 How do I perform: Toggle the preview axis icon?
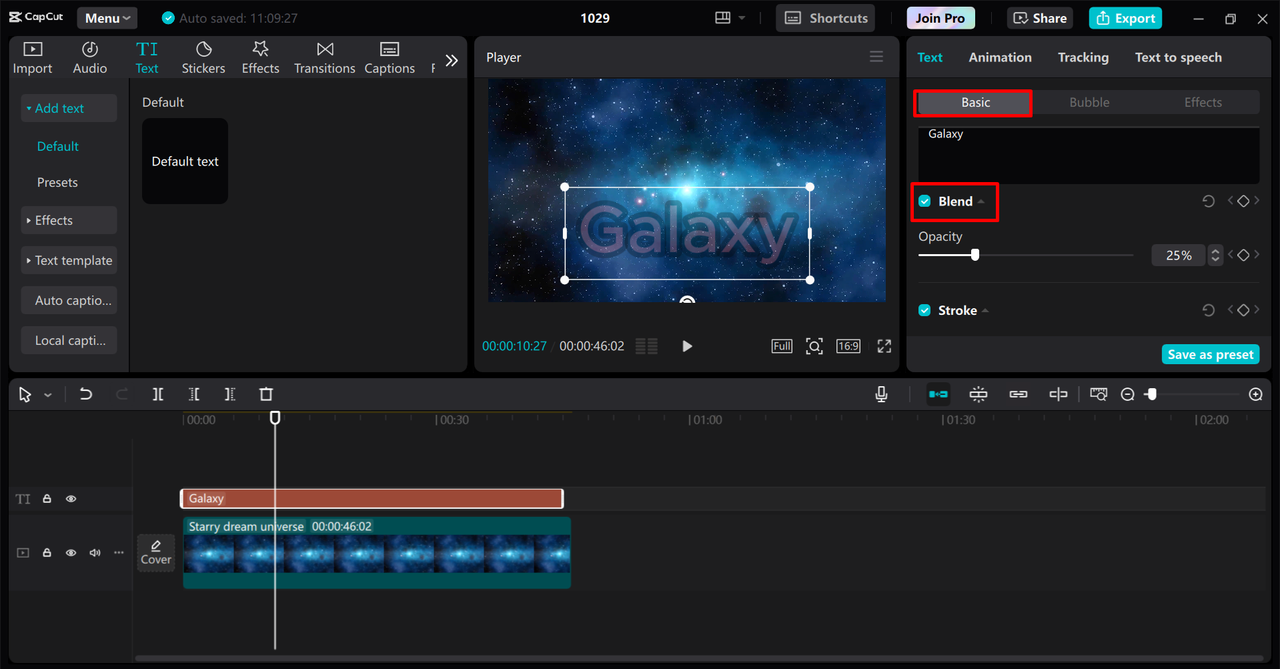pyautogui.click(x=1058, y=394)
